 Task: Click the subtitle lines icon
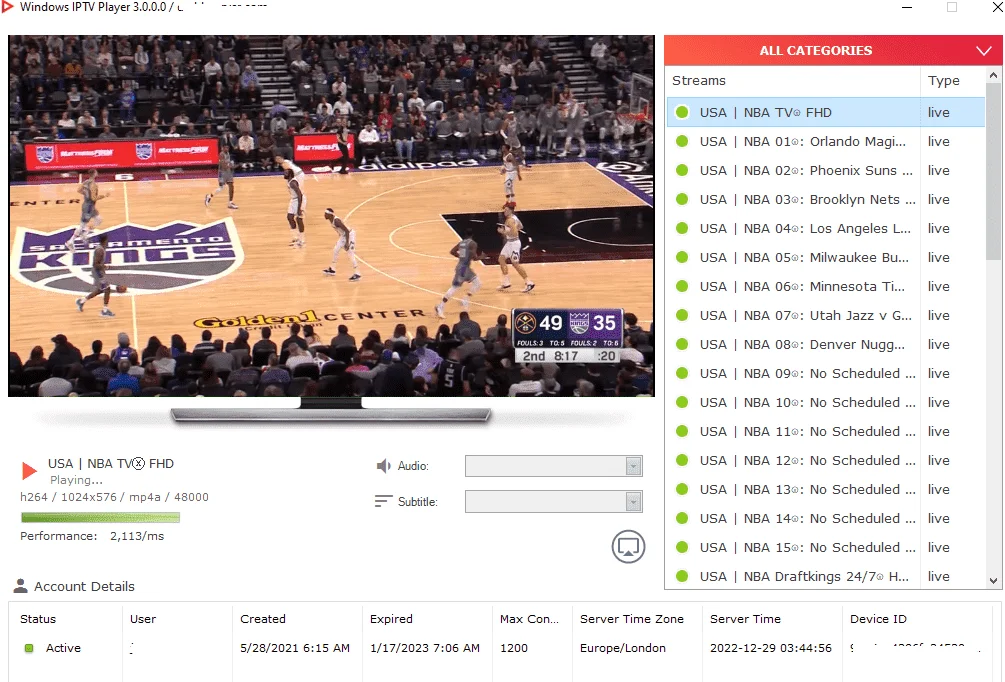pyautogui.click(x=383, y=501)
